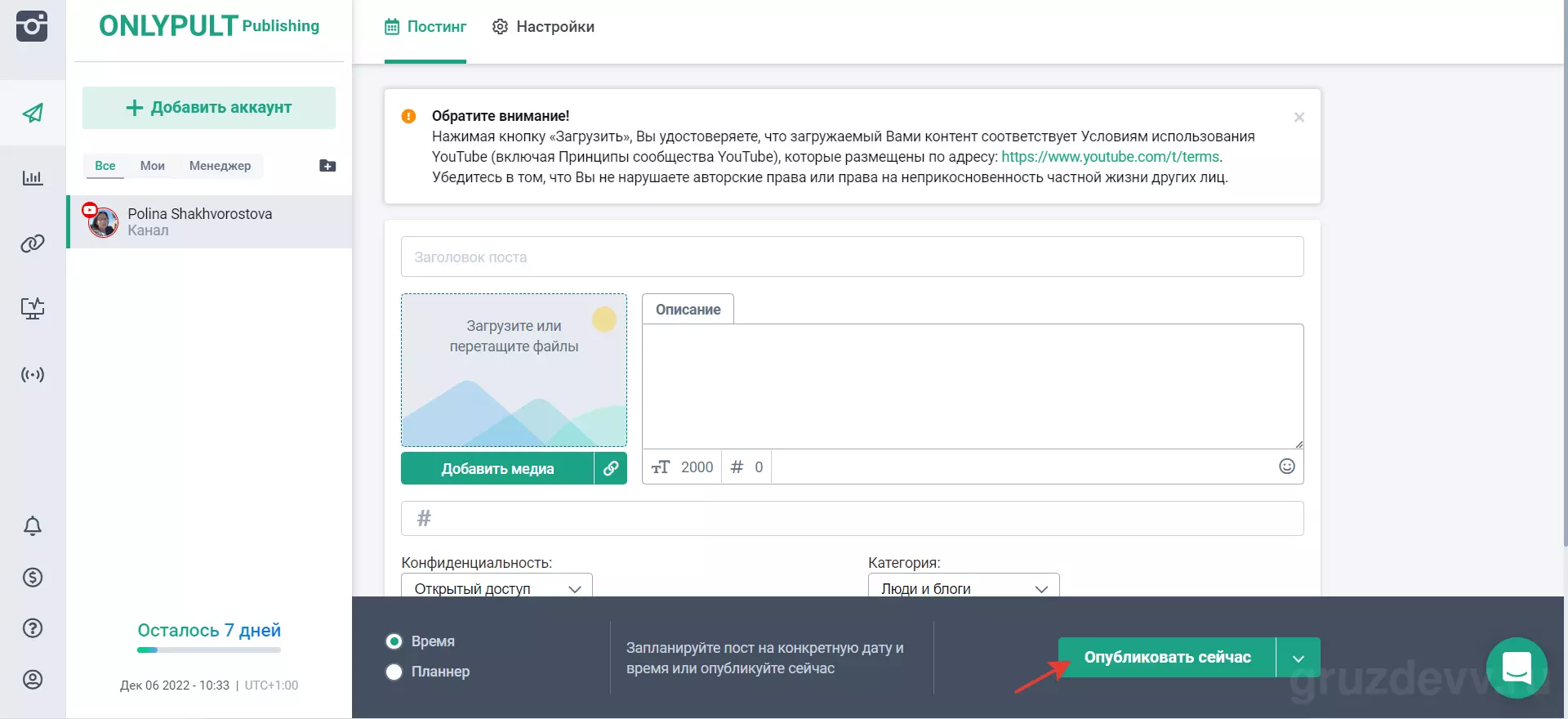Open the monitor dashboard sidebar icon

coord(33,308)
